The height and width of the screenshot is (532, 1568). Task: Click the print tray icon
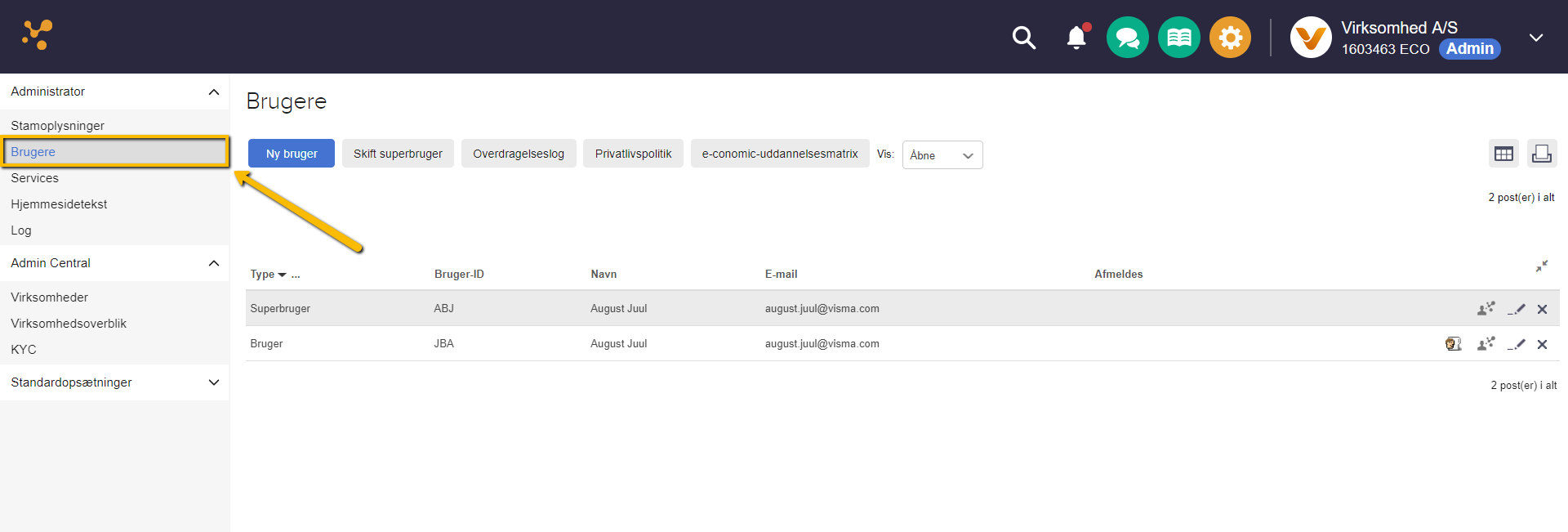click(x=1542, y=154)
